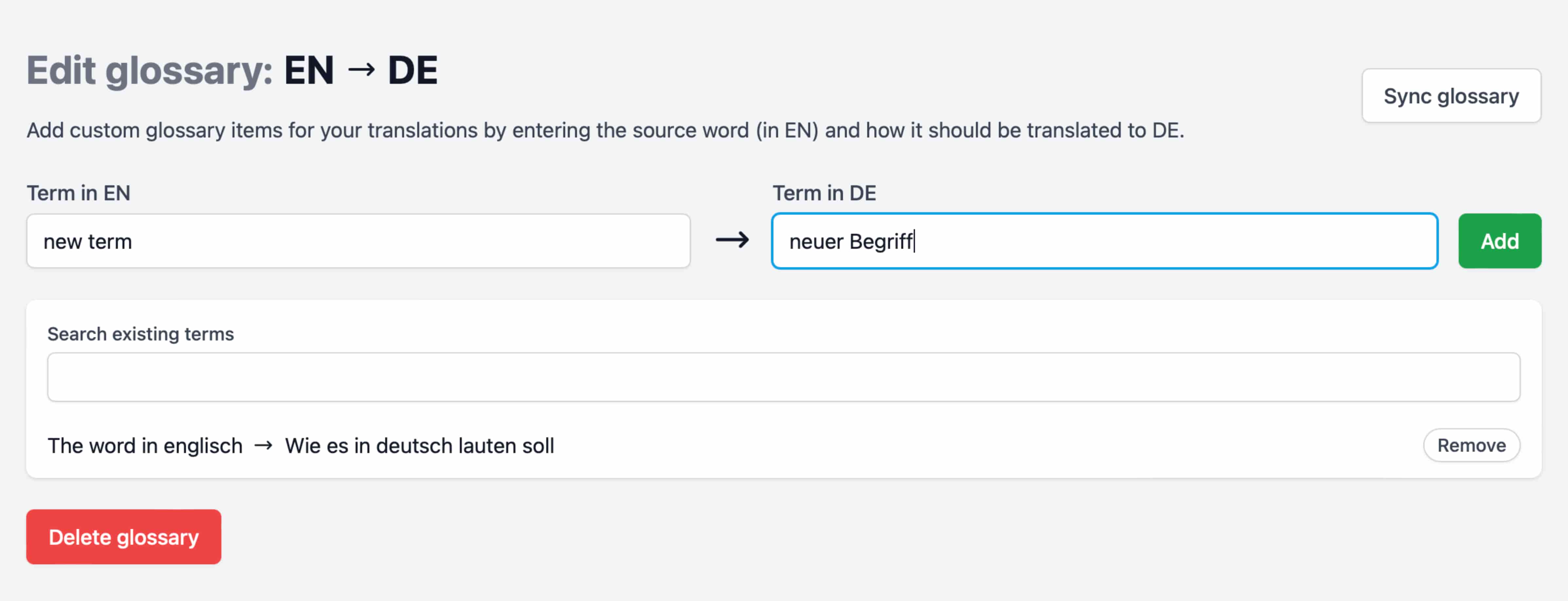Click the 'Search existing terms' field
1568x601 pixels.
pos(783,376)
